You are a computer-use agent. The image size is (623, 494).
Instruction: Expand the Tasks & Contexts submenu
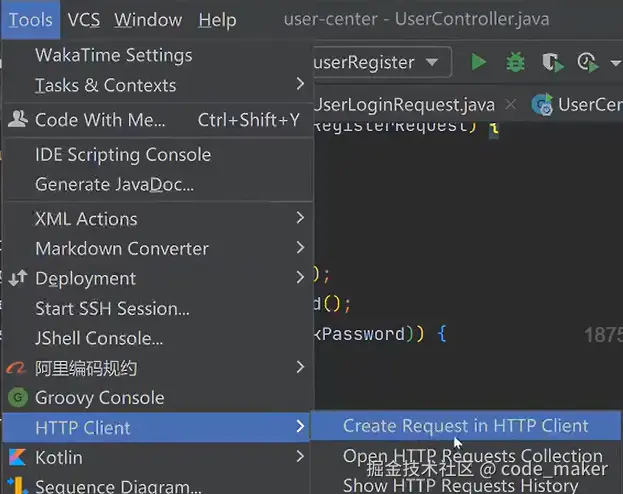click(300, 85)
